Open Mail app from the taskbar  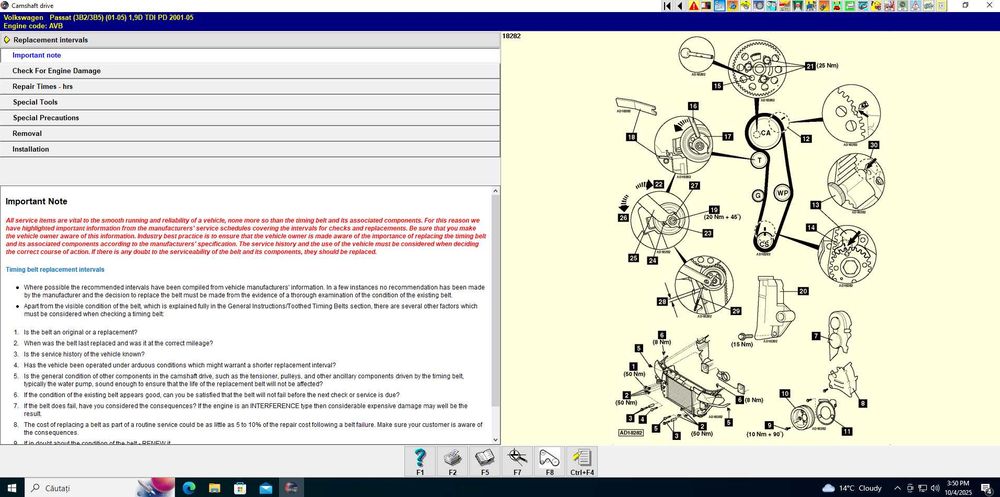[x=266, y=488]
